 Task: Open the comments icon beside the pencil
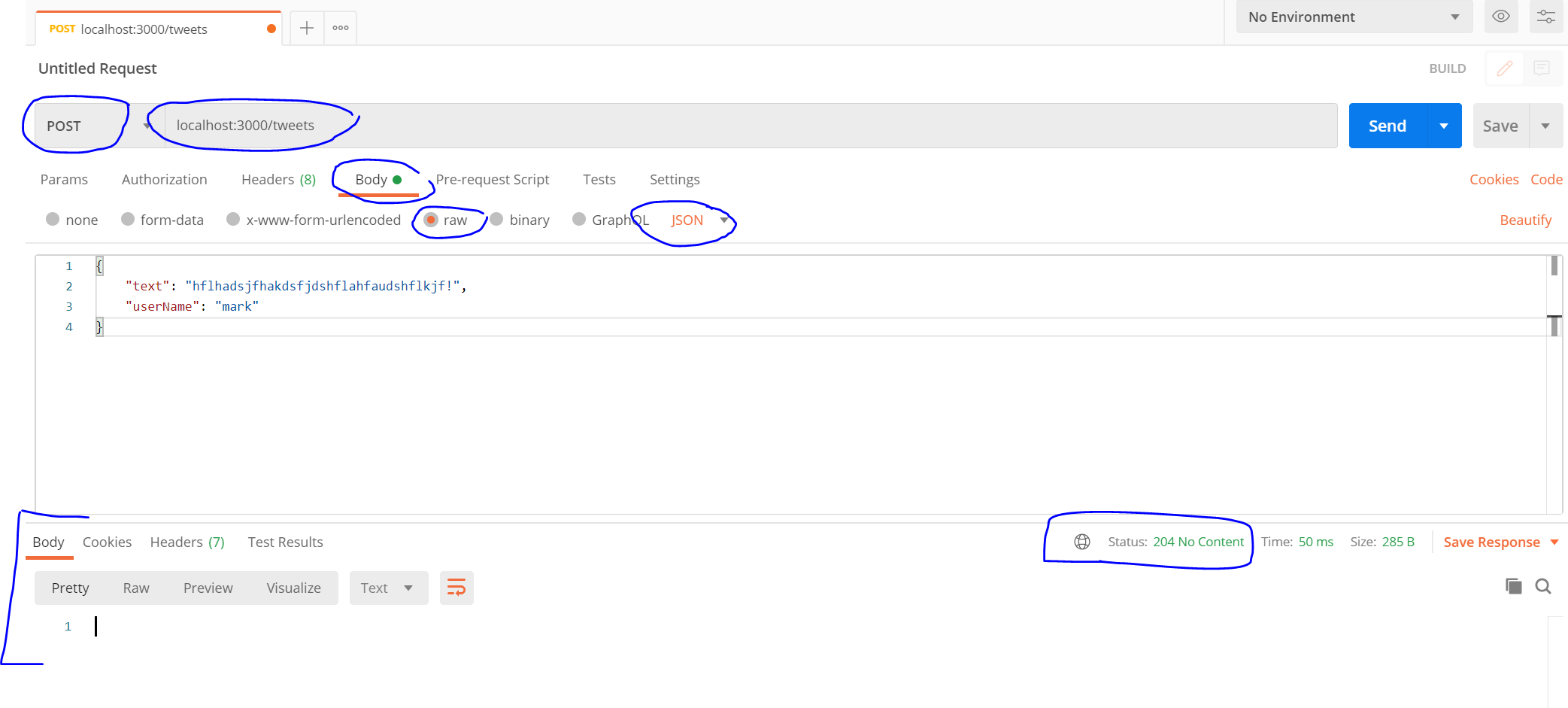(1542, 68)
